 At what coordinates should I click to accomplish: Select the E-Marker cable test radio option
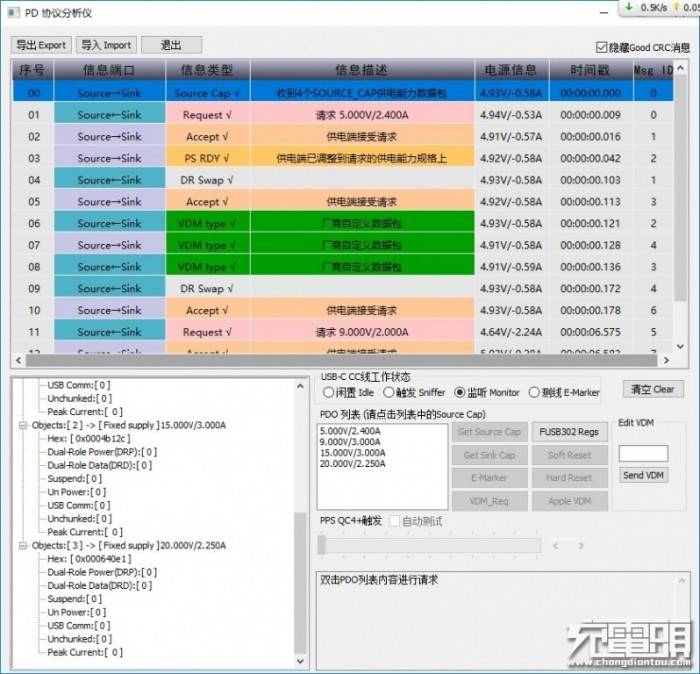(534, 392)
